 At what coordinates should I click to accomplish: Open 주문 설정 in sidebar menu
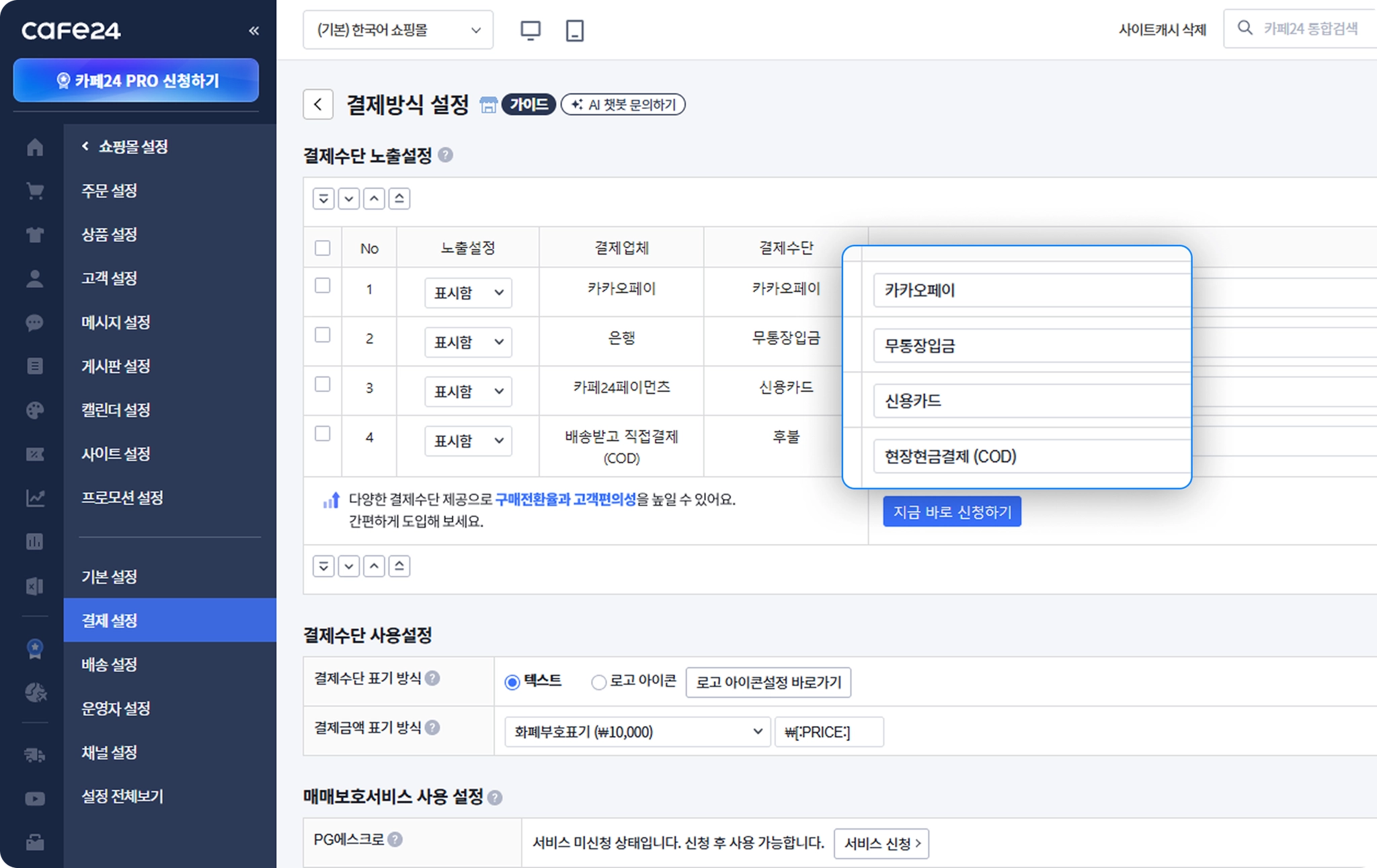pyautogui.click(x=110, y=191)
